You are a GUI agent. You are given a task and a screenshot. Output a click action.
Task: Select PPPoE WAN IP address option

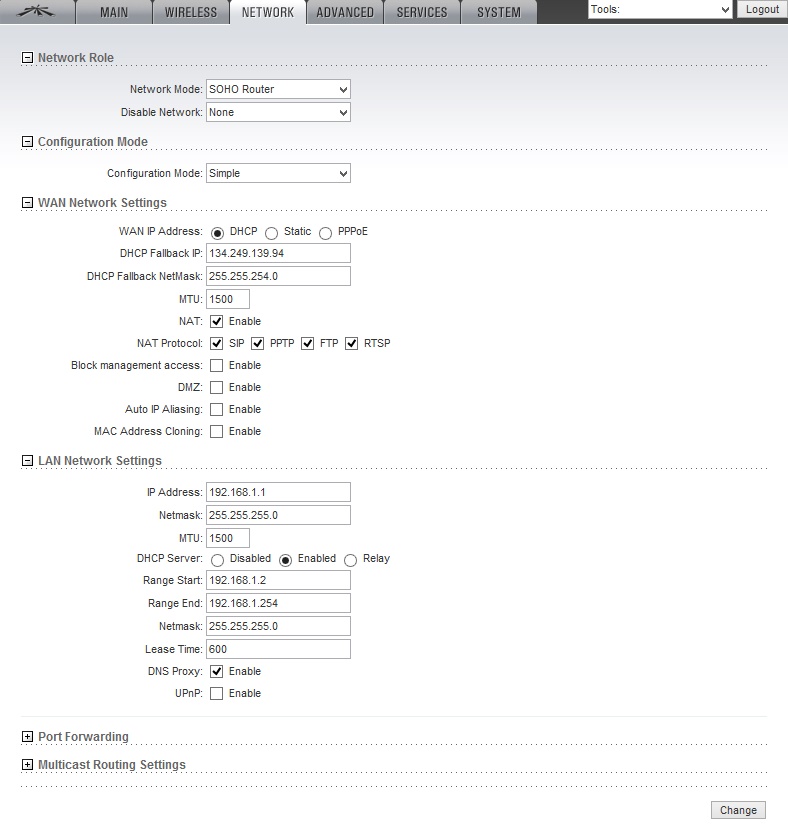click(326, 232)
